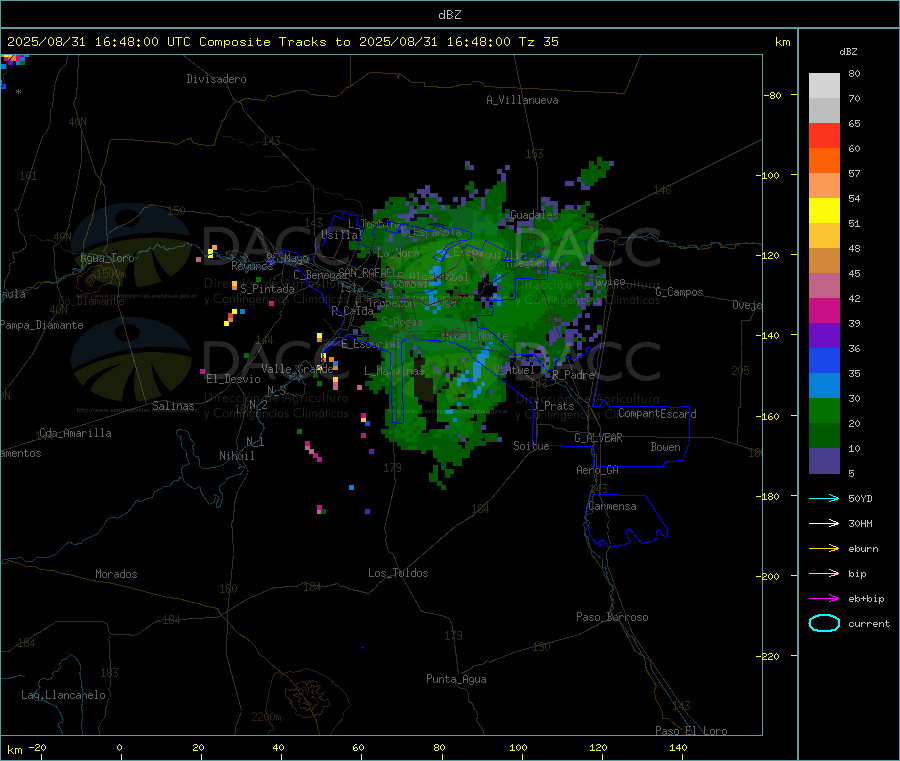The image size is (900, 761).
Task: Click the yellow eburn arrow legend icon
Action: pyautogui.click(x=824, y=548)
